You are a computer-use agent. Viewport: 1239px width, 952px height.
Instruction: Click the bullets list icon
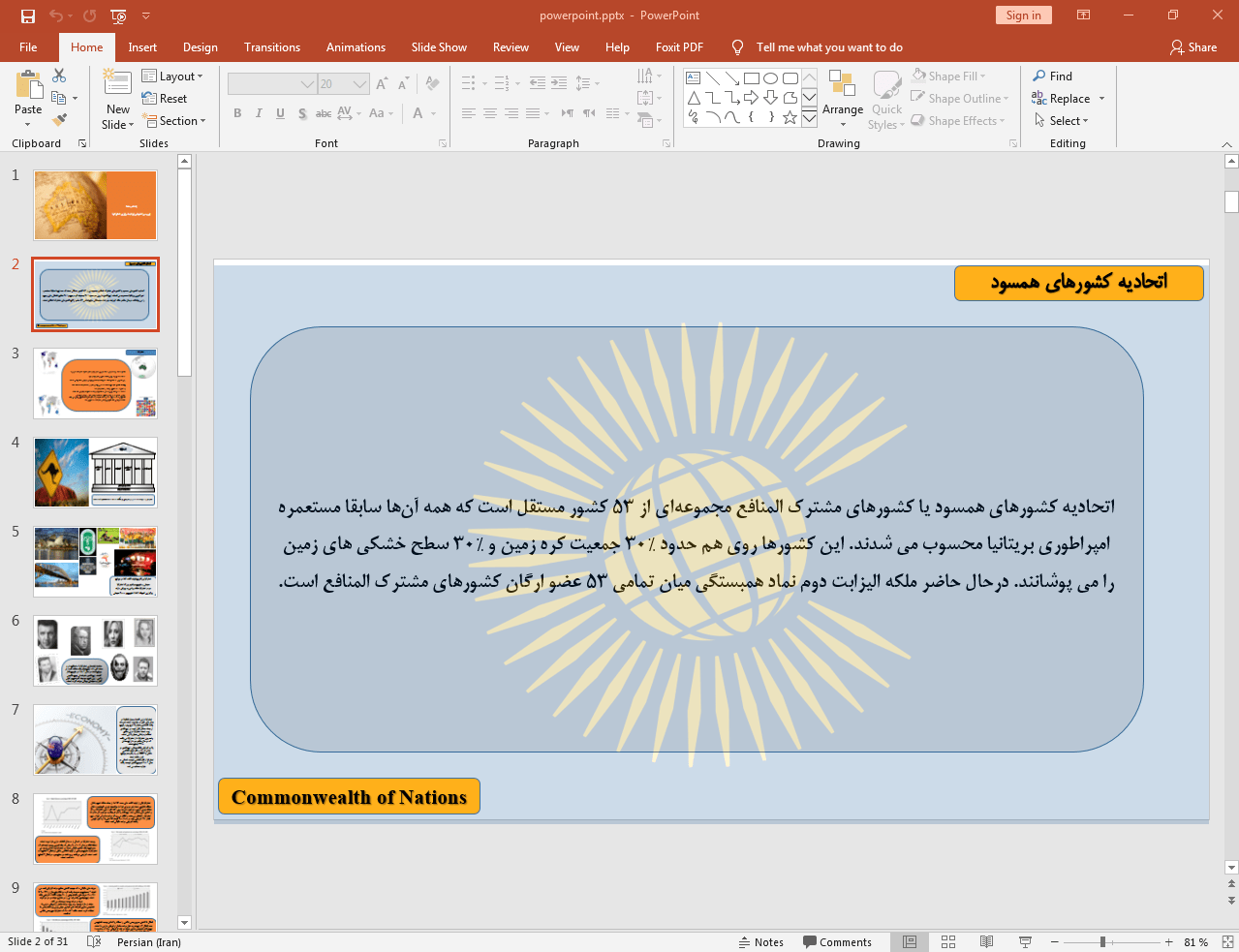(x=469, y=83)
